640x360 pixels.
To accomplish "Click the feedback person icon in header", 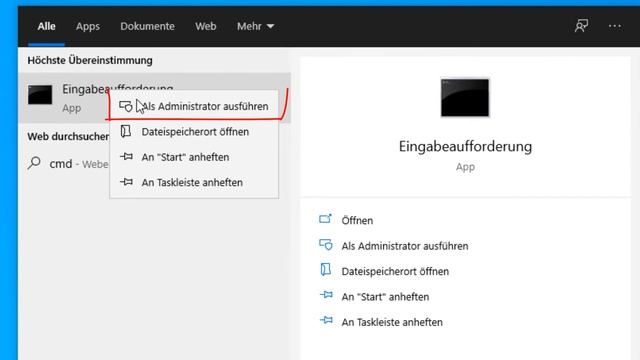I will pos(581,26).
